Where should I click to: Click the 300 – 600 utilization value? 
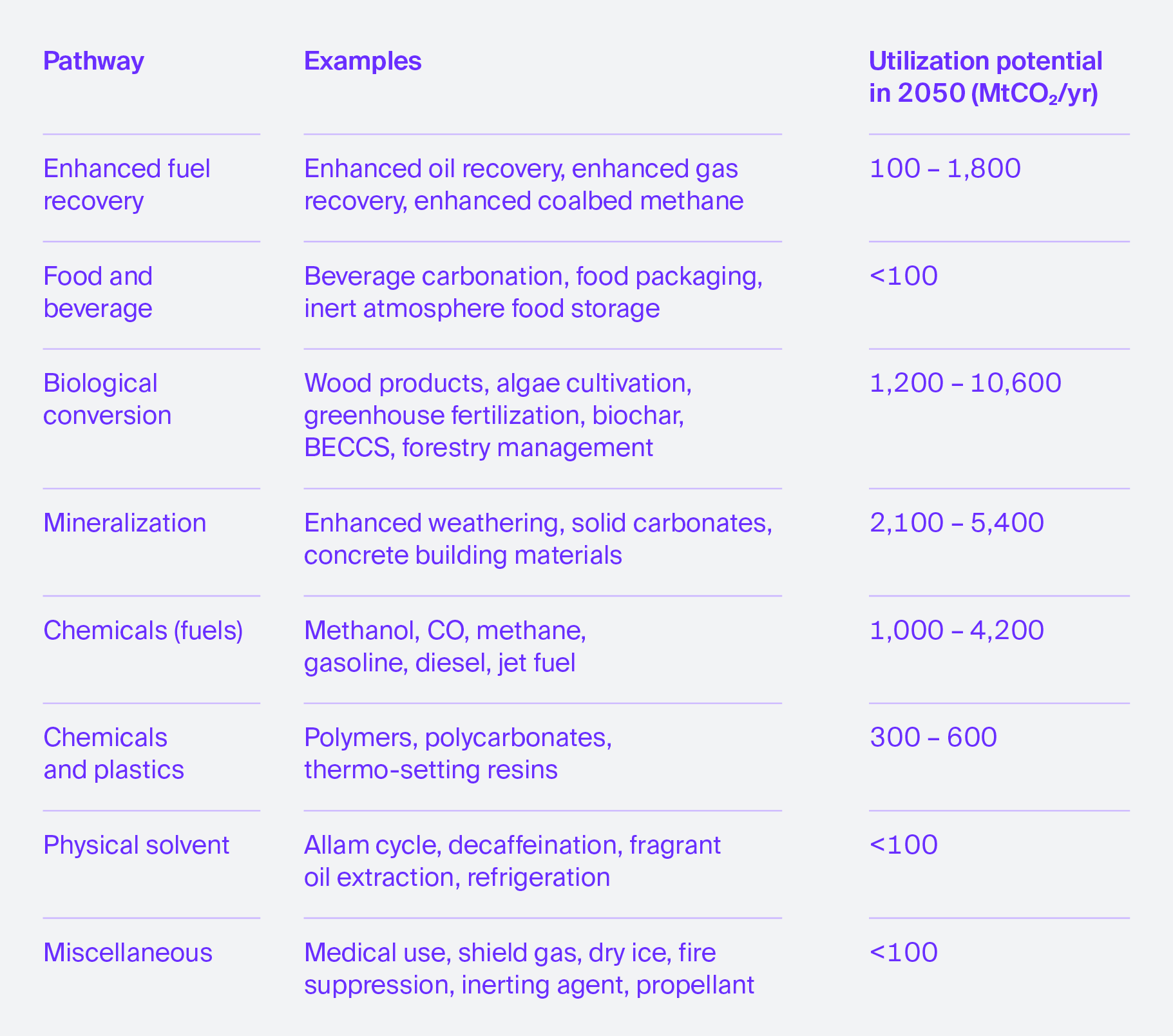click(x=933, y=738)
